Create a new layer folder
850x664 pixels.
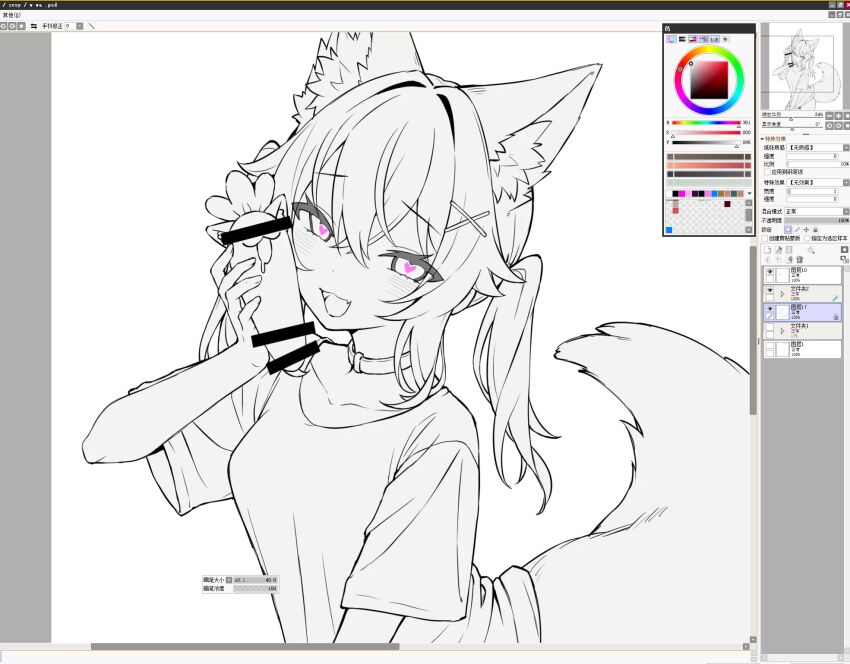(789, 250)
